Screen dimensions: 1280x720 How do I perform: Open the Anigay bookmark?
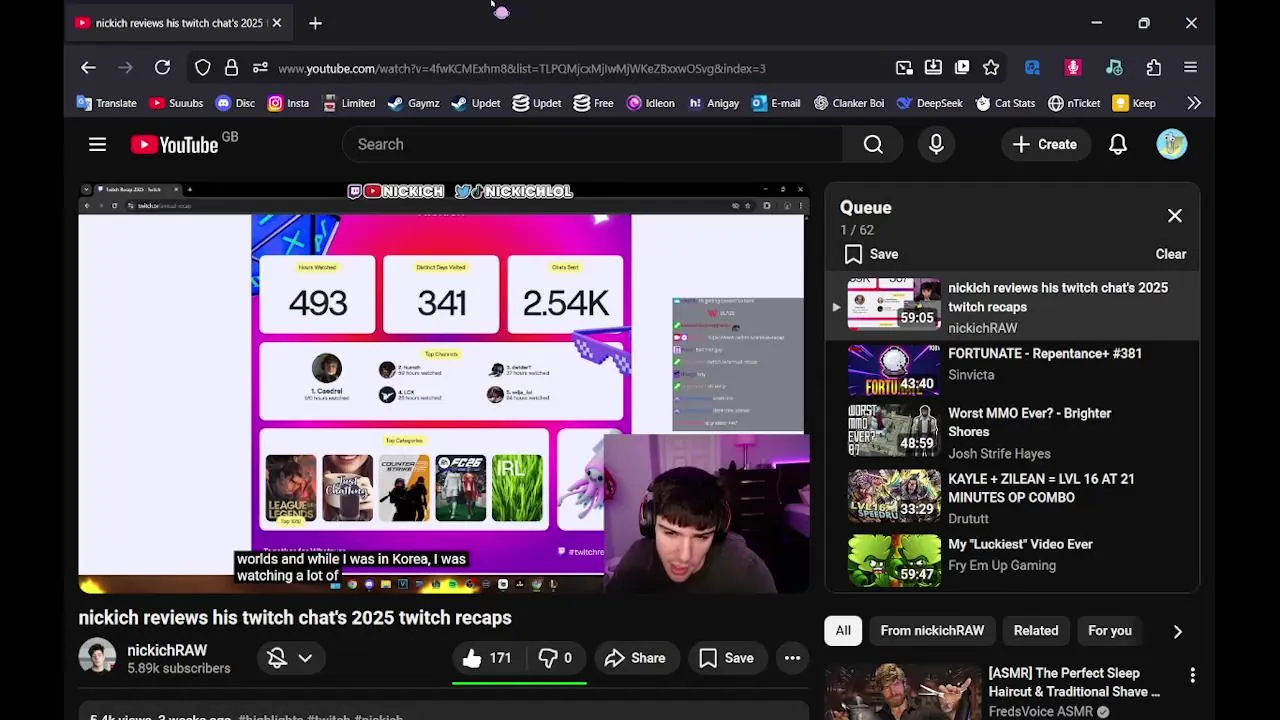coord(714,103)
